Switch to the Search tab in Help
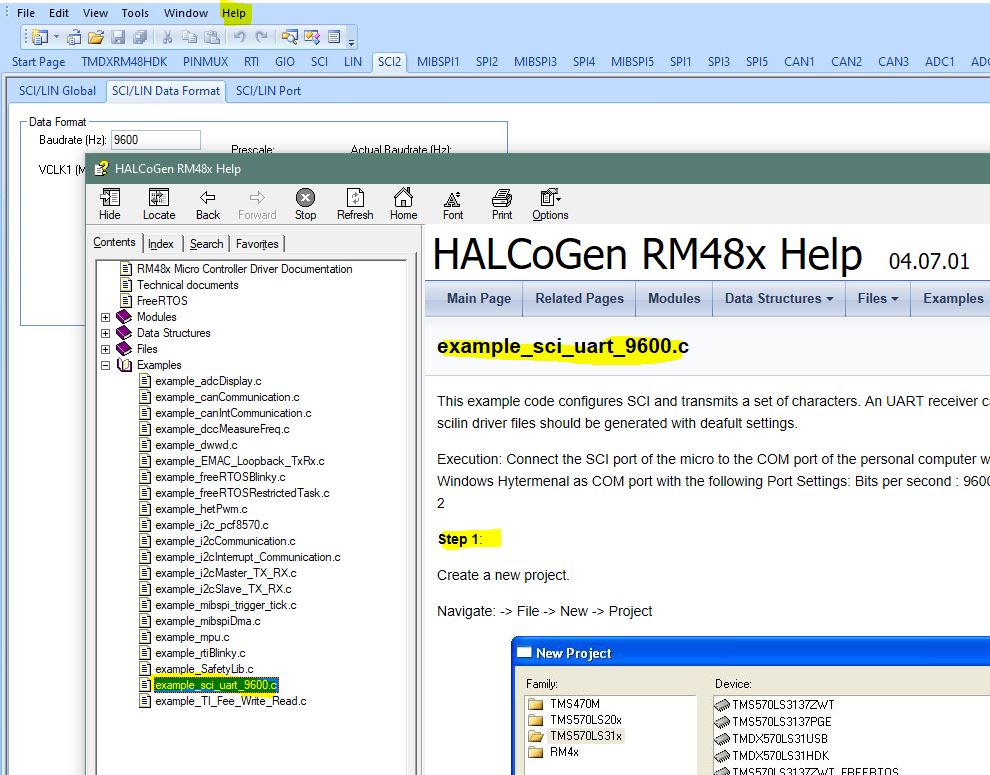The width and height of the screenshot is (990, 775). pyautogui.click(x=206, y=244)
